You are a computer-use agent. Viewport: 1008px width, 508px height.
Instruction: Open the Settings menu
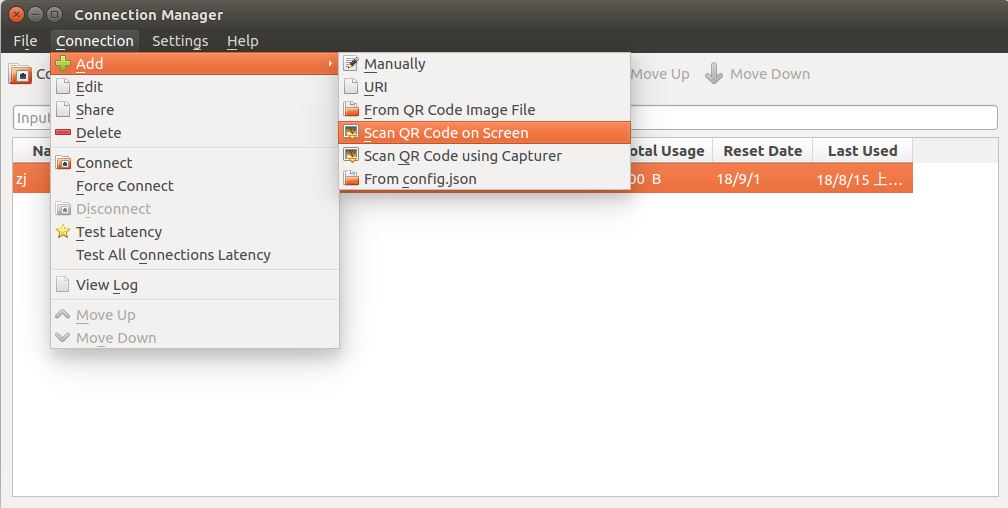pyautogui.click(x=180, y=41)
